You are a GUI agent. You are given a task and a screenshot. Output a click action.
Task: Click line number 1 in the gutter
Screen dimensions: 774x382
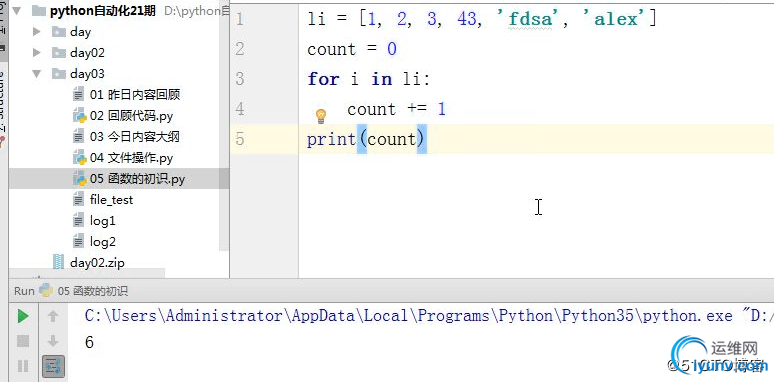tap(240, 19)
